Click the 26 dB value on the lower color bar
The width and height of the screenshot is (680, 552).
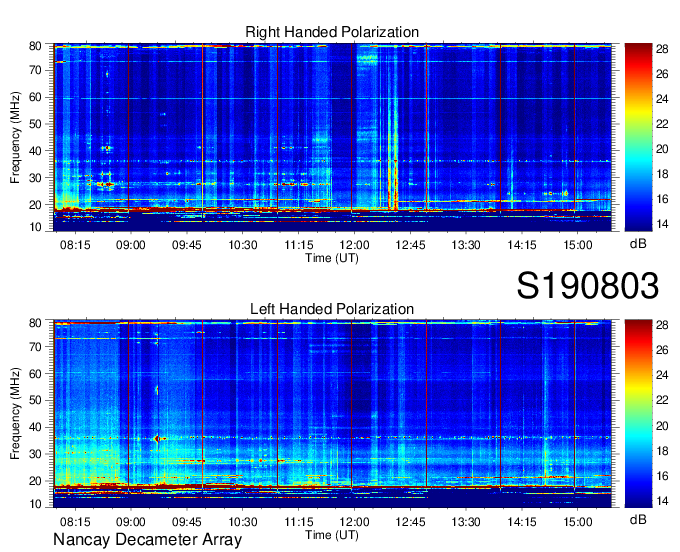pyautogui.click(x=662, y=350)
